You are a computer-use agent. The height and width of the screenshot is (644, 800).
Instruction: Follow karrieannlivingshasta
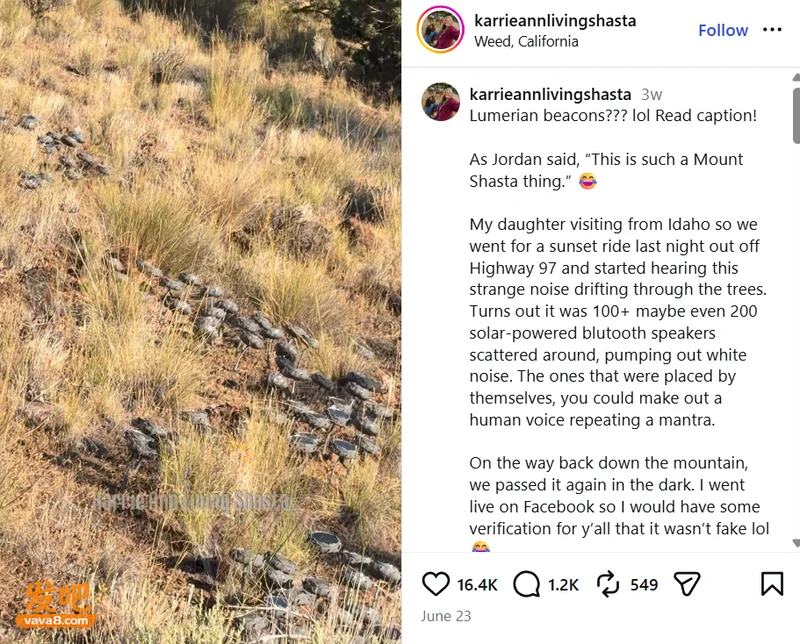coord(723,30)
